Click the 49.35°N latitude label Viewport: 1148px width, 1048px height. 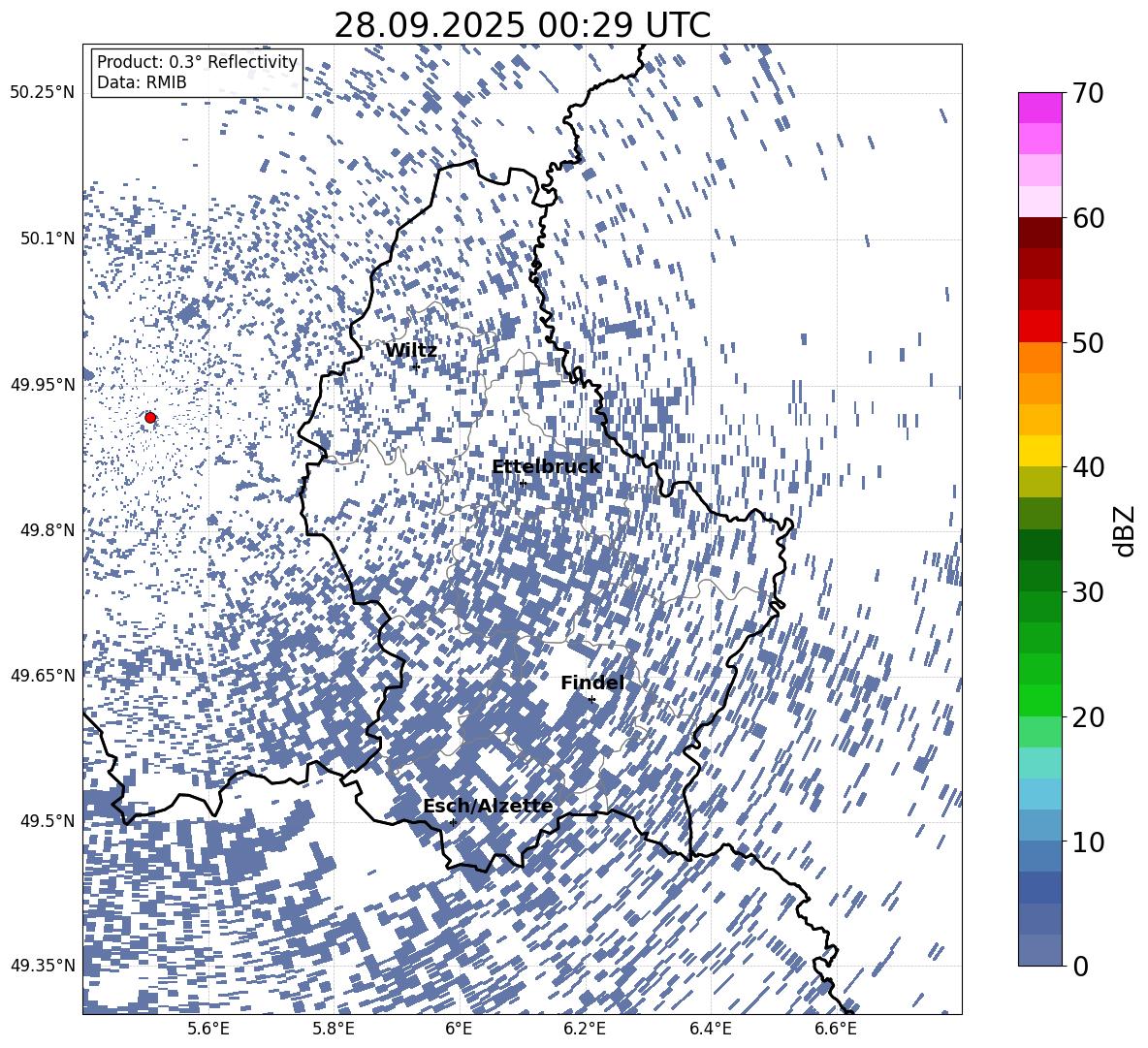pyautogui.click(x=43, y=966)
